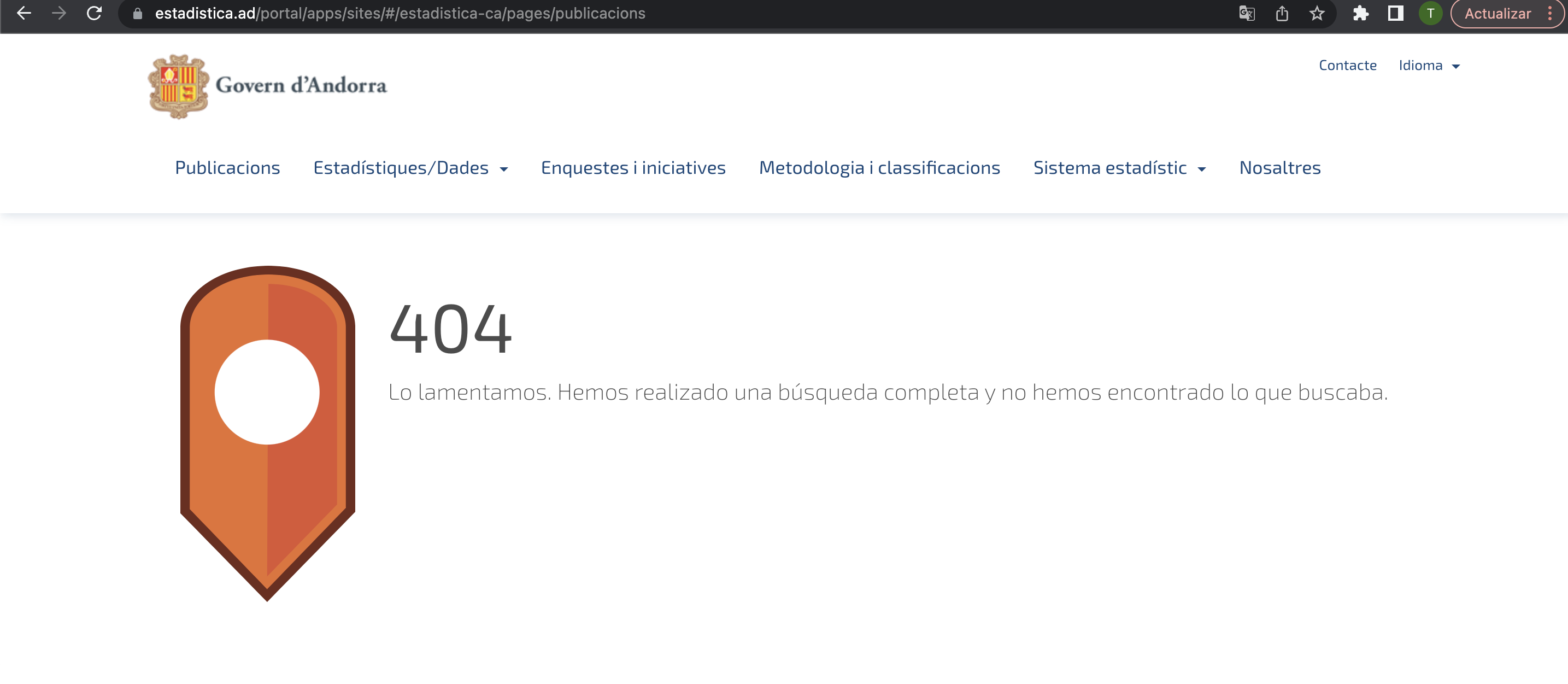1568x684 pixels.
Task: Open Enquestes i iniciatives page
Action: 633,167
